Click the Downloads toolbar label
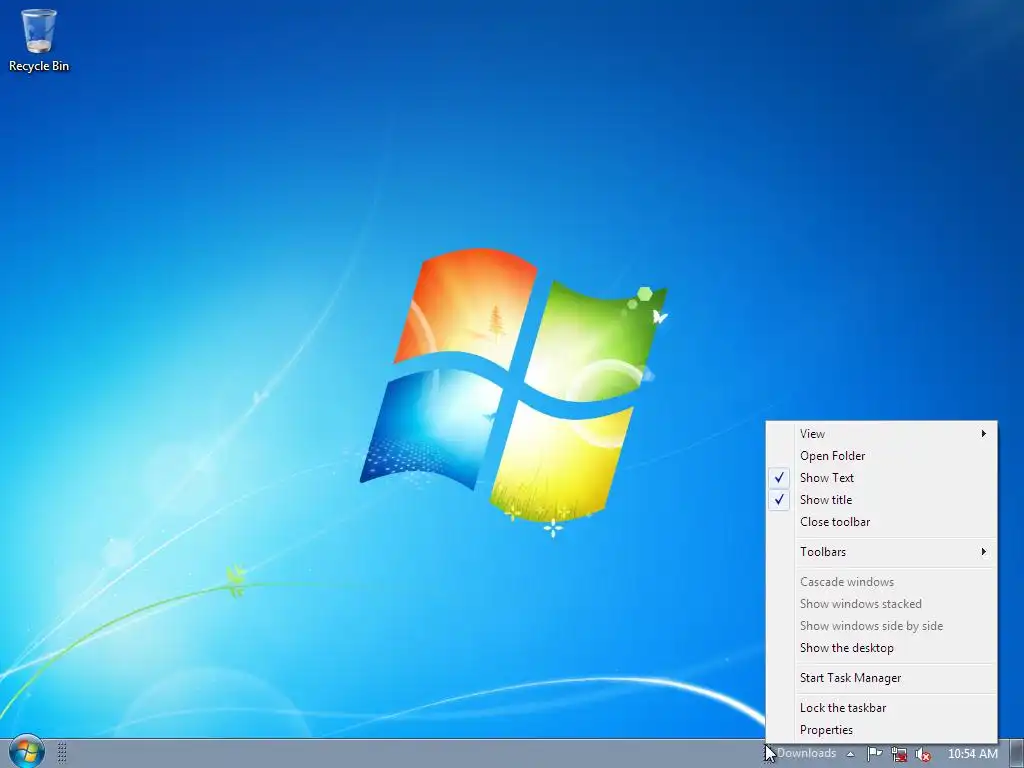The width and height of the screenshot is (1024, 768). (x=807, y=754)
